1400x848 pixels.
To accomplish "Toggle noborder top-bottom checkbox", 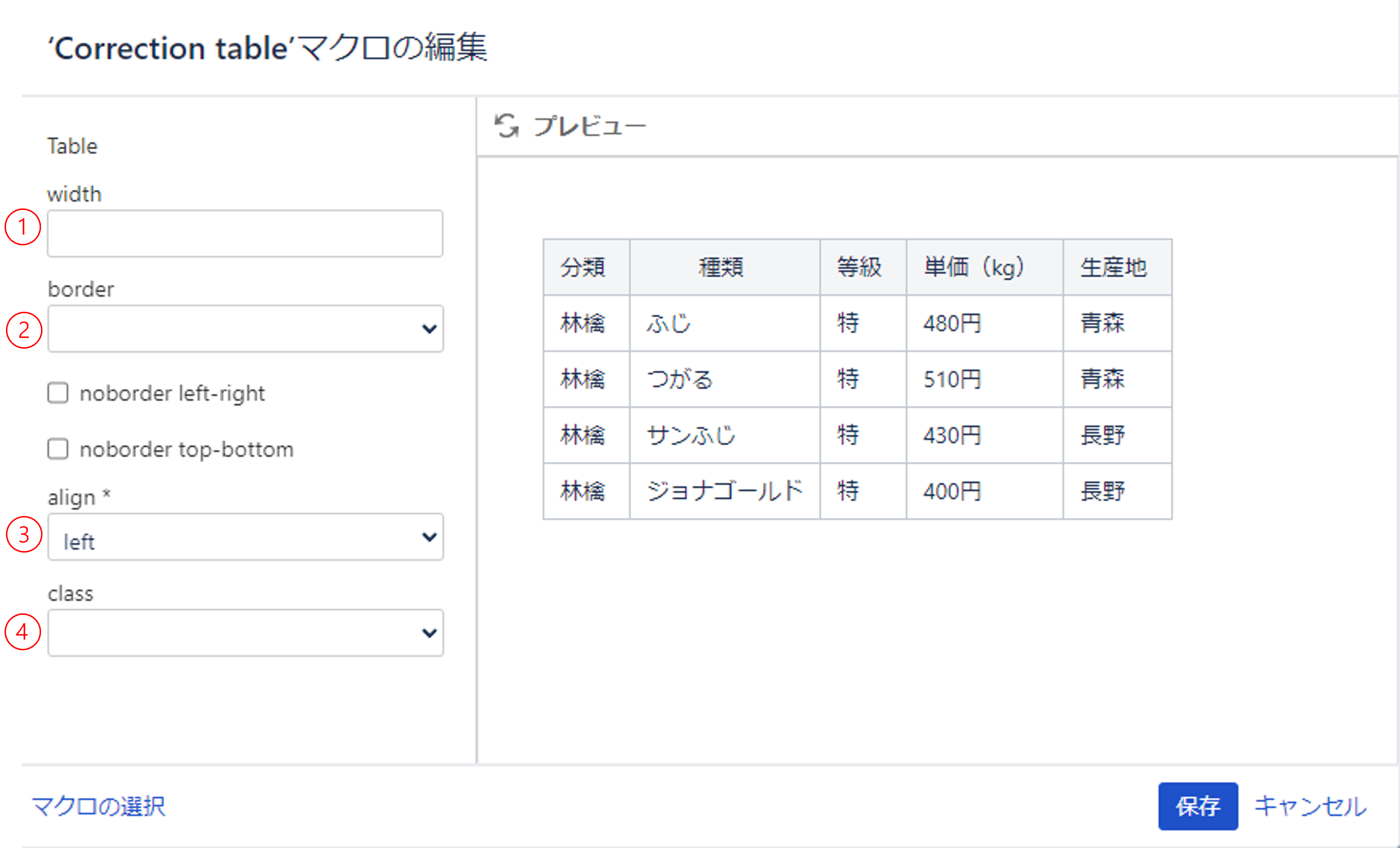I will point(57,449).
